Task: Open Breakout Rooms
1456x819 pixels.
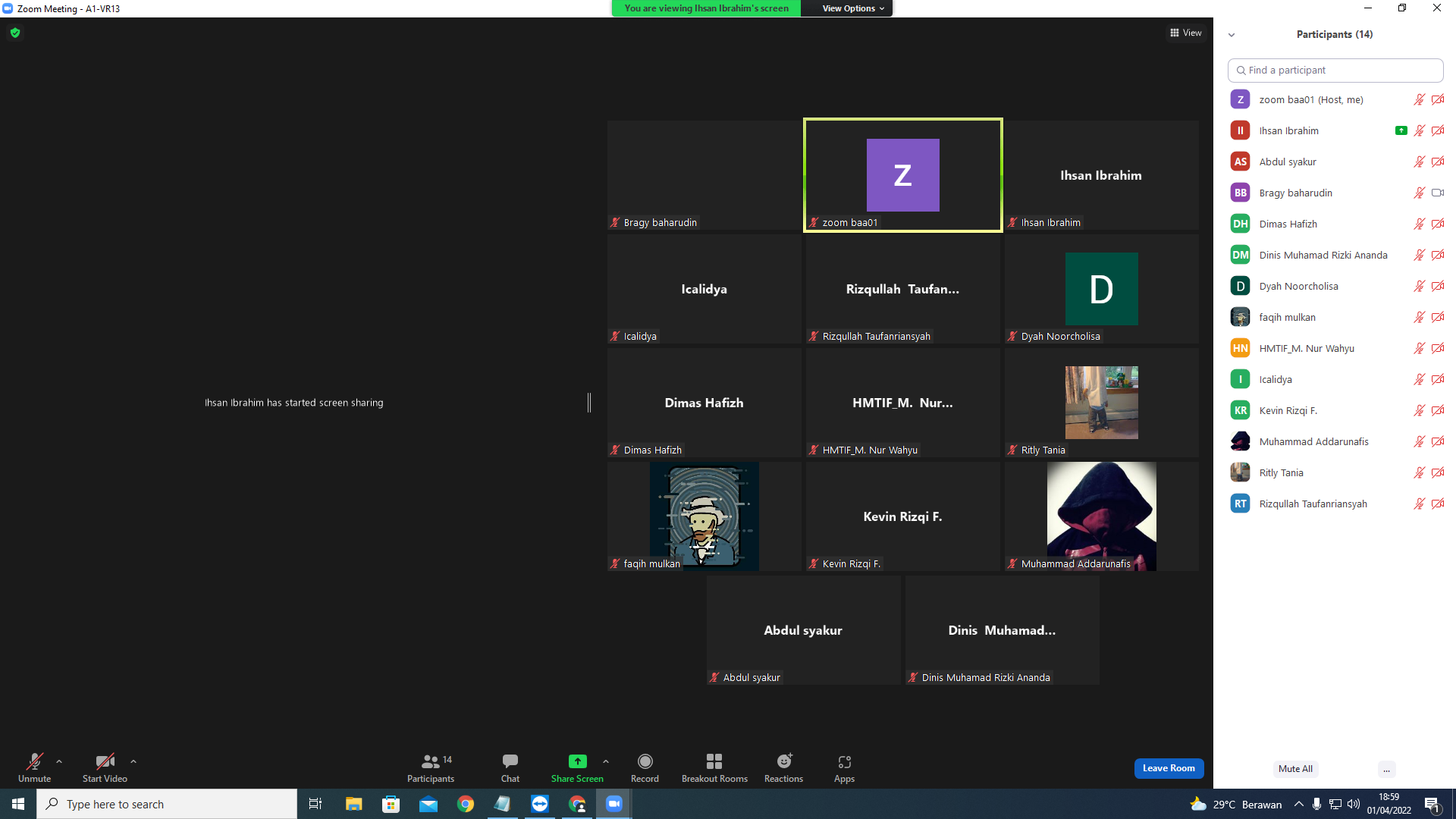Action: coord(714,767)
